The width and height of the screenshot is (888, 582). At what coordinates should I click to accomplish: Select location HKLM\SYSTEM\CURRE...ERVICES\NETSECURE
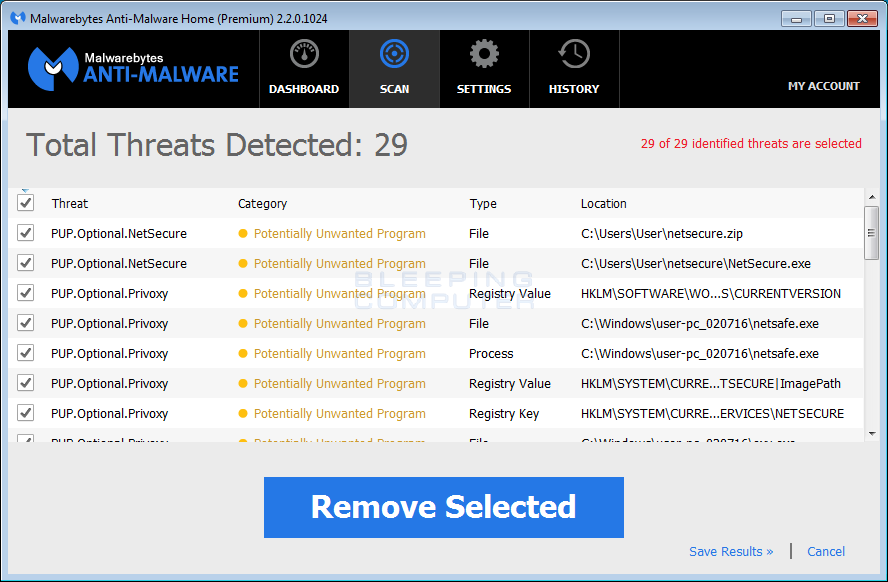click(712, 413)
